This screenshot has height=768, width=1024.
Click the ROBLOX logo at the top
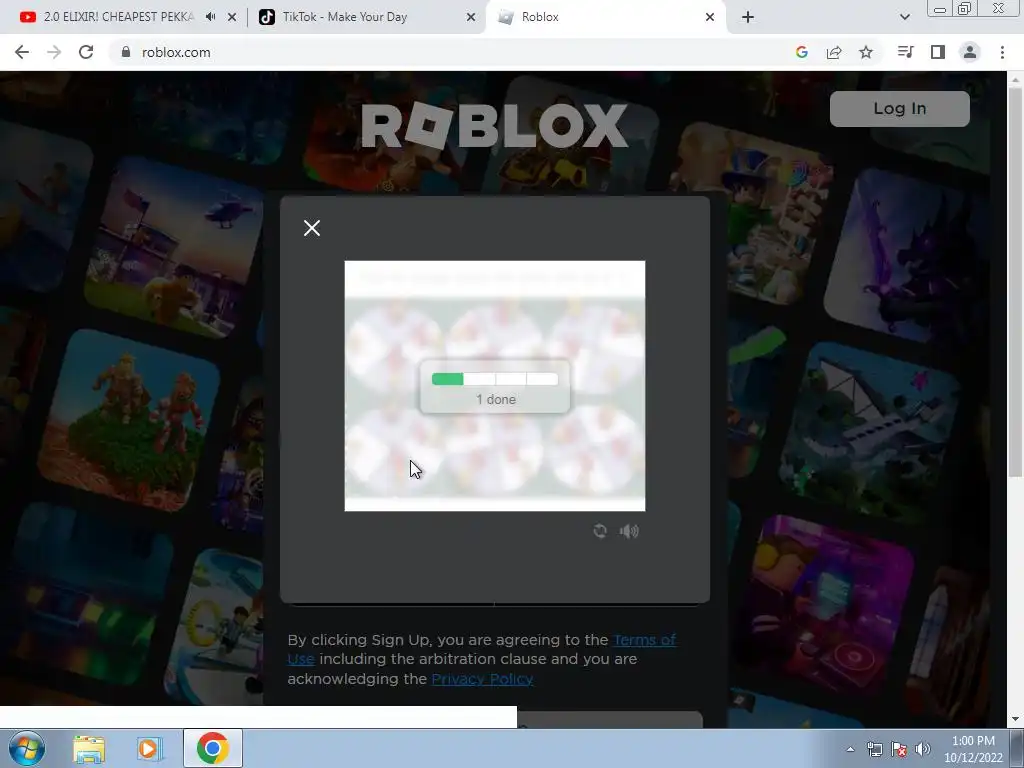click(494, 125)
